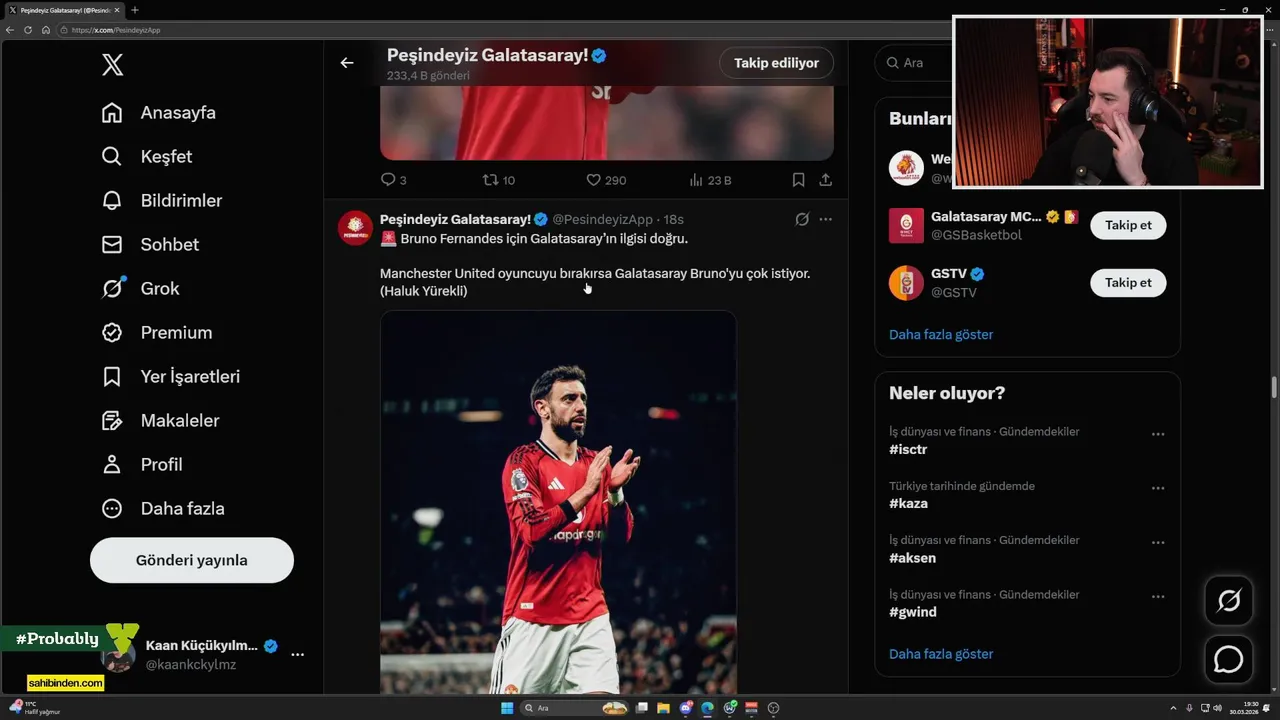Screen dimensions: 1280x720
Task: Click the address bar URL
Action: point(115,30)
